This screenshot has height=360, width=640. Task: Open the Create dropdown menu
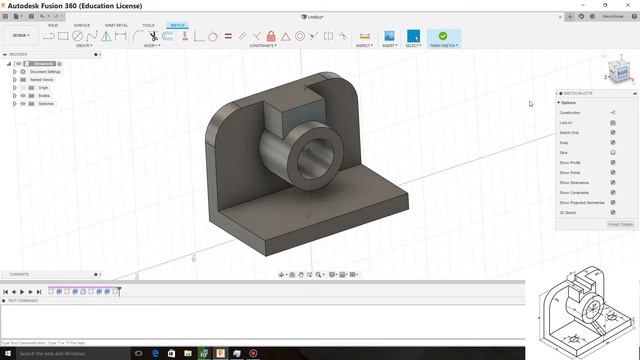click(x=84, y=46)
